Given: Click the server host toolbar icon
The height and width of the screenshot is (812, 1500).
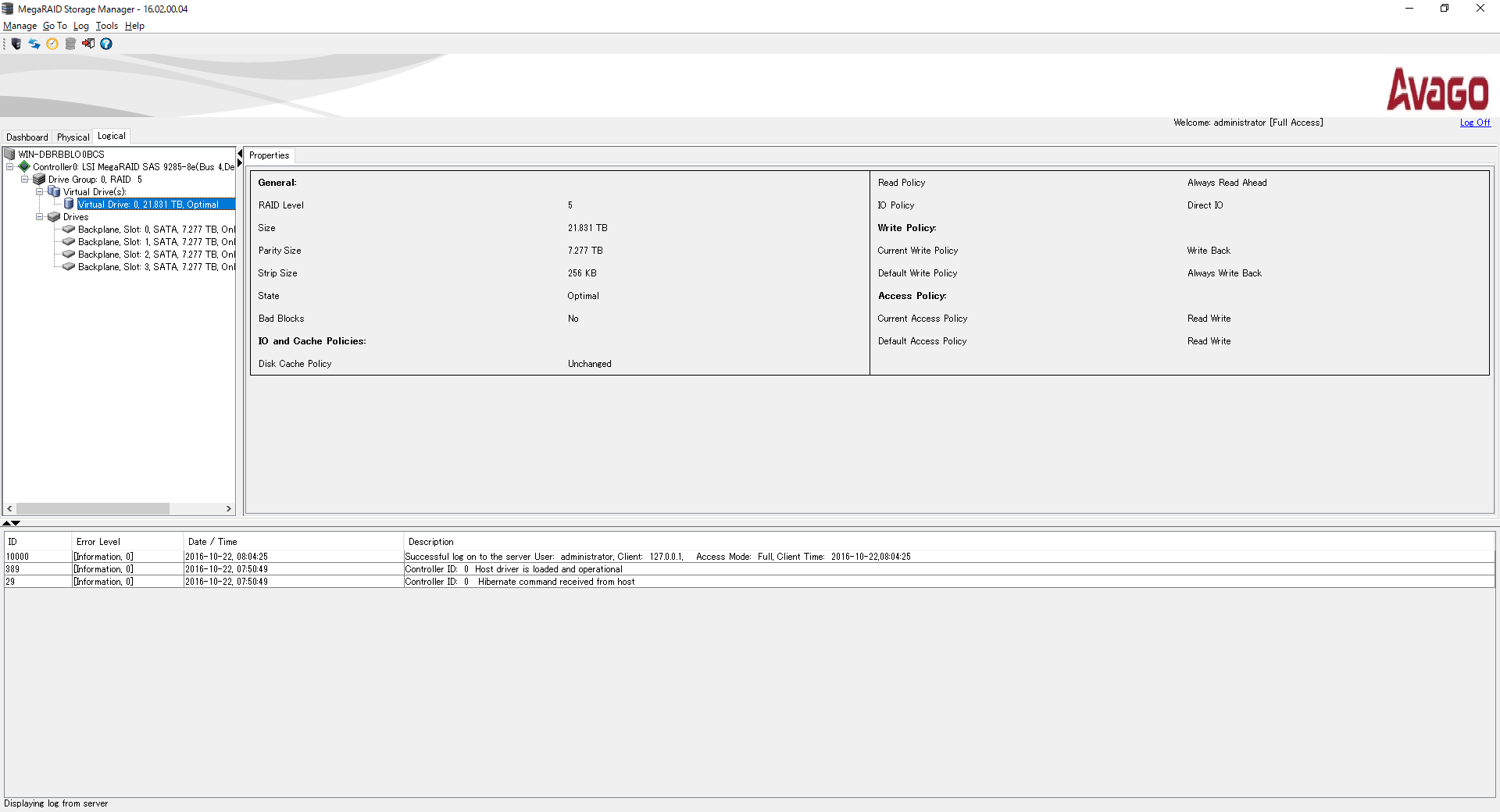Looking at the screenshot, I should point(16,44).
